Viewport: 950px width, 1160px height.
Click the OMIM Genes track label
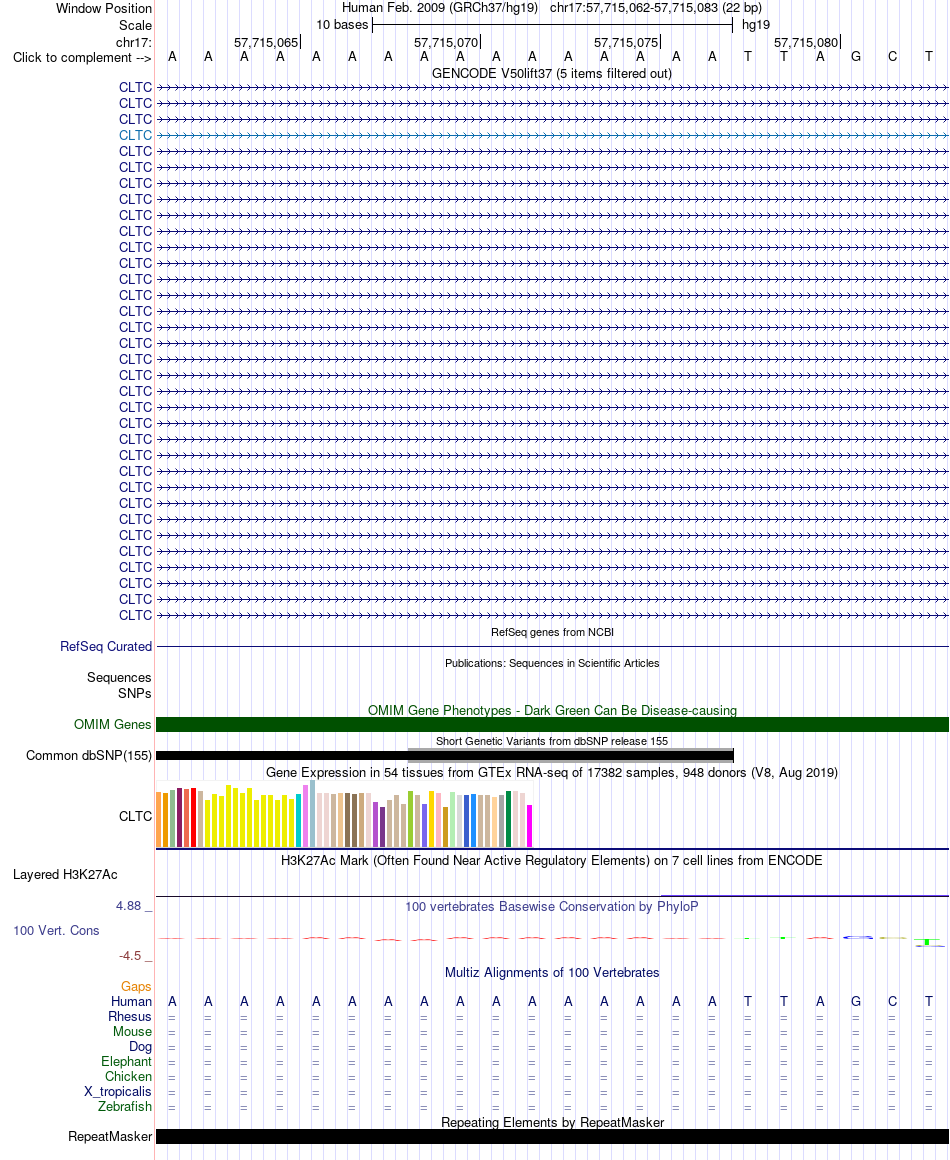tap(112, 725)
